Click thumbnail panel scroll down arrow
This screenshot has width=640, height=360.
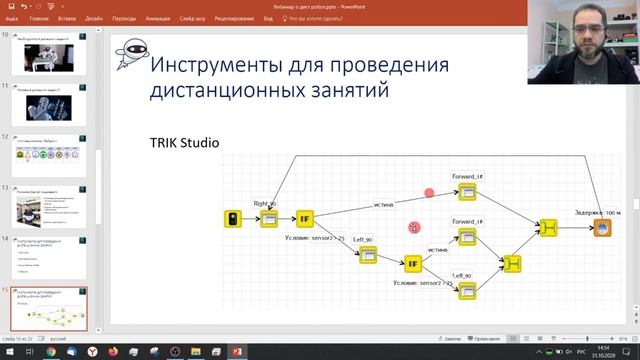coord(98,330)
